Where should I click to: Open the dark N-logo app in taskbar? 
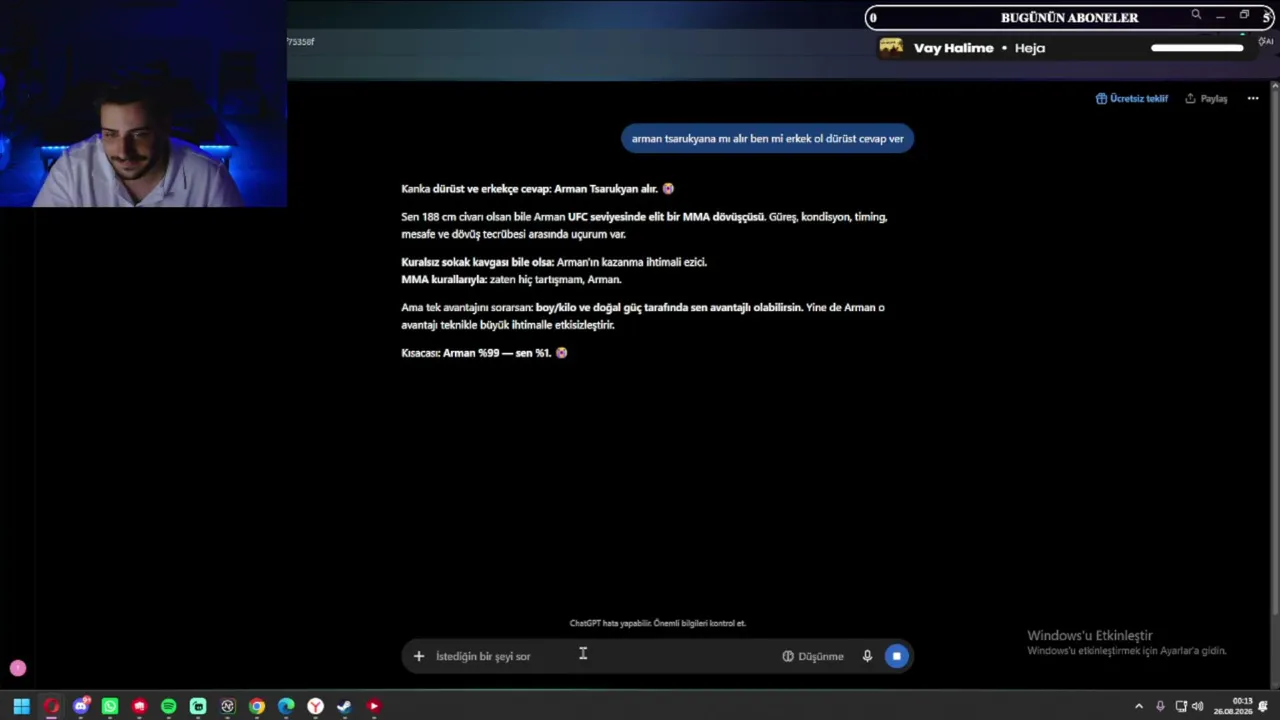point(227,707)
